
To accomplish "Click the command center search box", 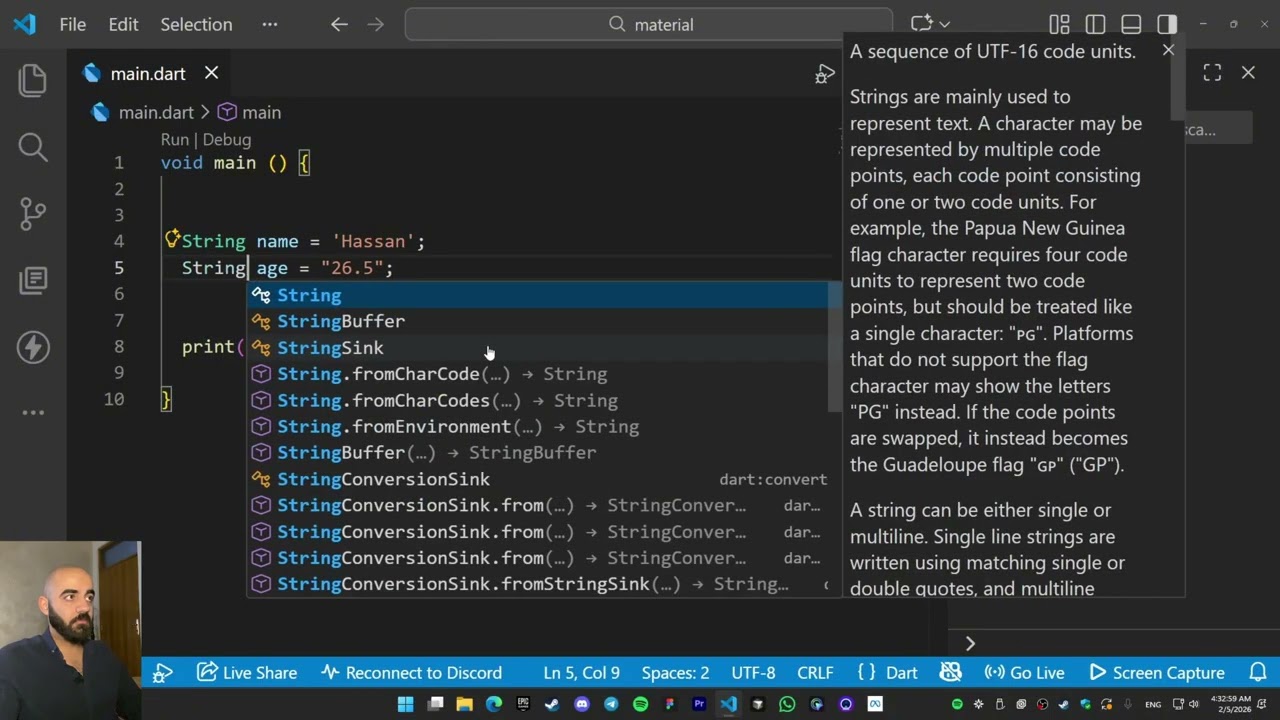I will pyautogui.click(x=649, y=24).
